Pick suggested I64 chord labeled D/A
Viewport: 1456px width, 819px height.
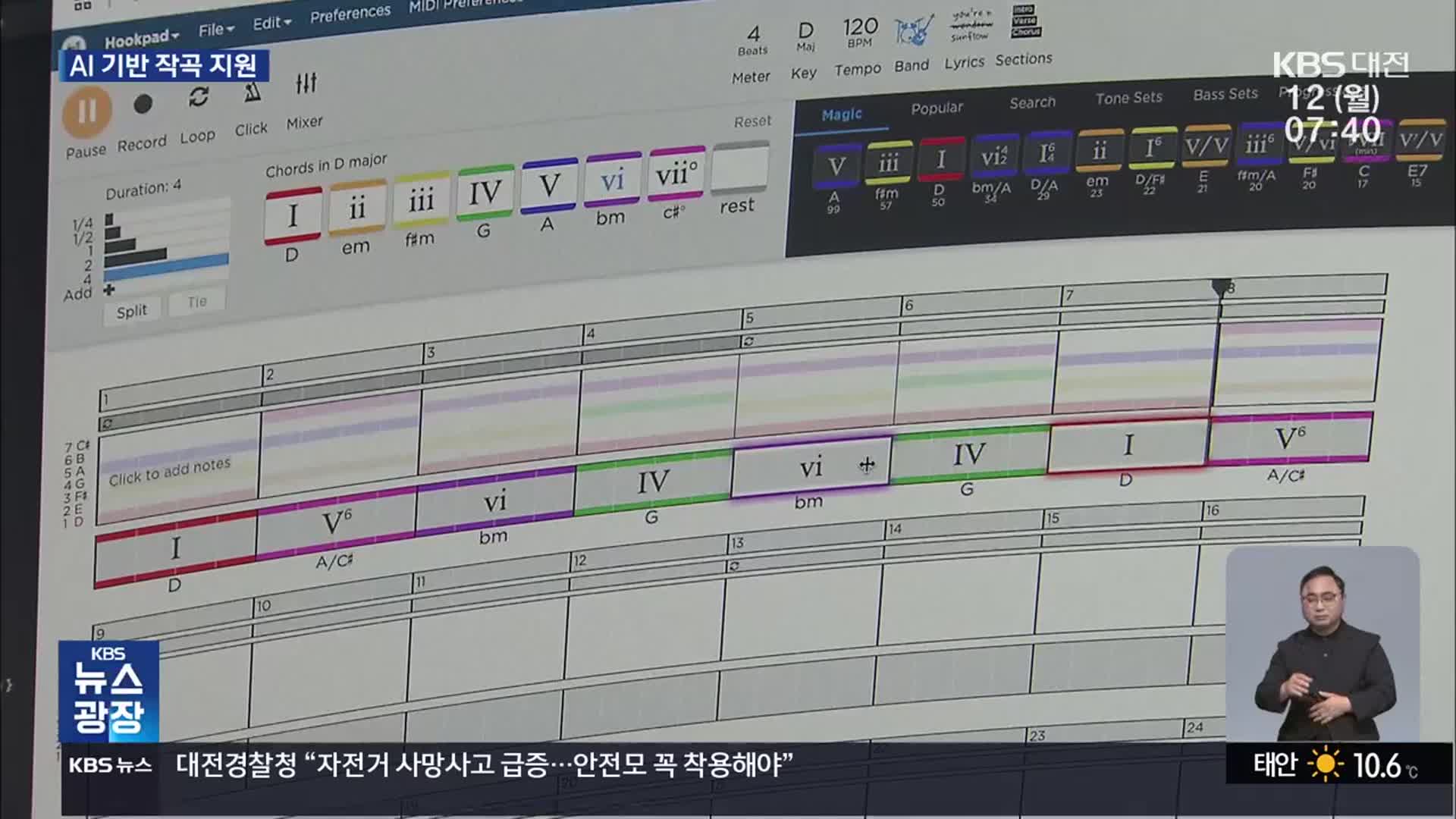1046,152
